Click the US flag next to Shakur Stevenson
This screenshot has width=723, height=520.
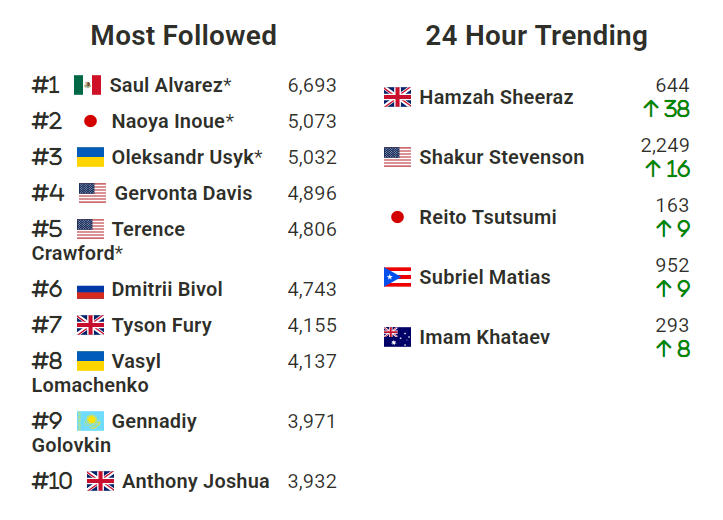tap(397, 157)
